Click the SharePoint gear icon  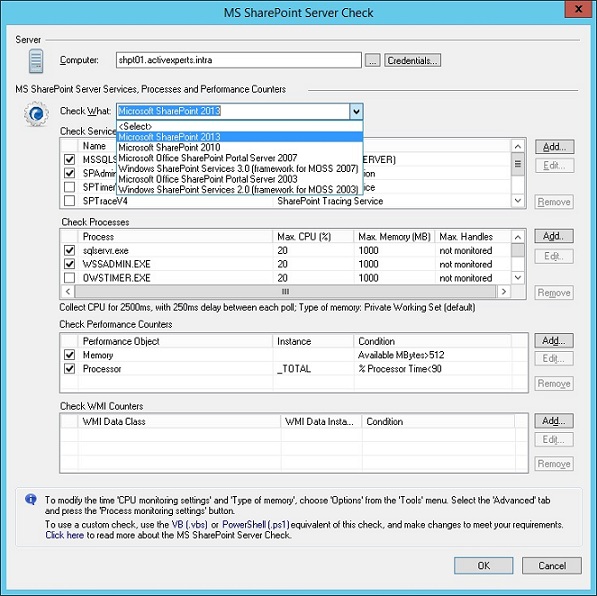(36, 113)
